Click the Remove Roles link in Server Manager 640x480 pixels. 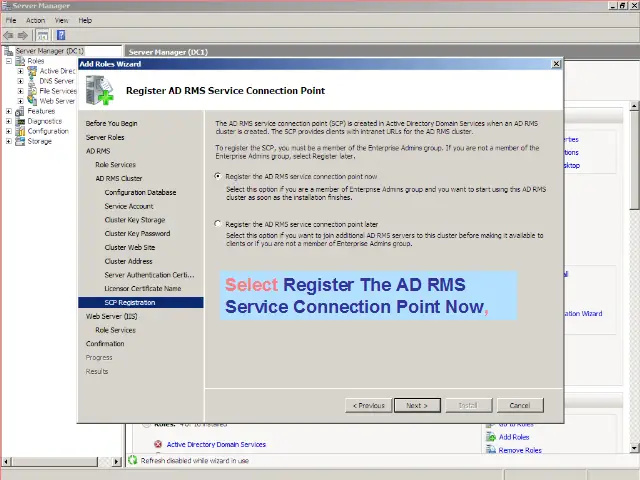(x=520, y=450)
